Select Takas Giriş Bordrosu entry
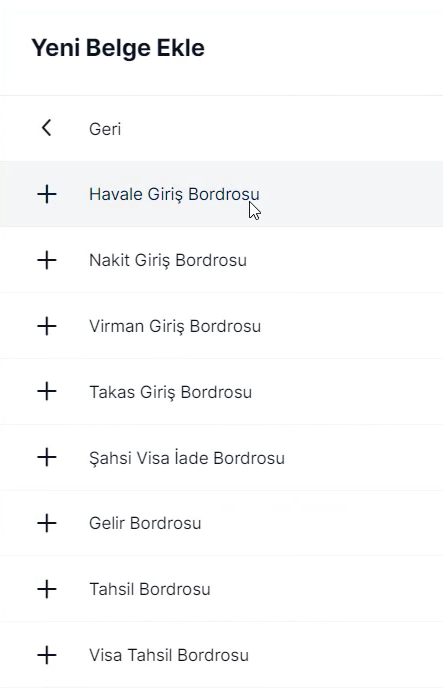443x691 pixels. tap(221, 392)
